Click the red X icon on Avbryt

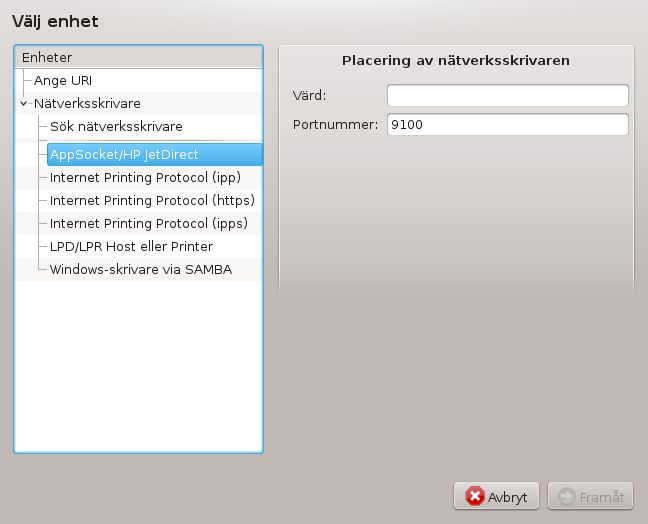pyautogui.click(x=475, y=496)
